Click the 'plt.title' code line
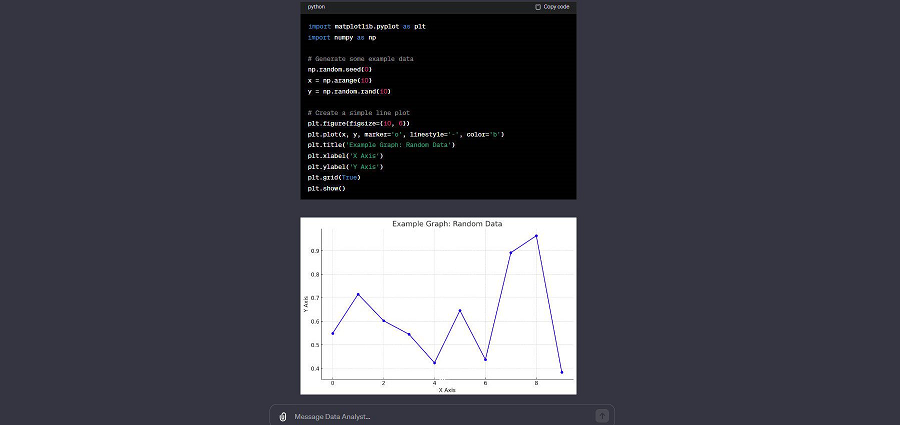This screenshot has height=425, width=900. pyautogui.click(x=381, y=145)
